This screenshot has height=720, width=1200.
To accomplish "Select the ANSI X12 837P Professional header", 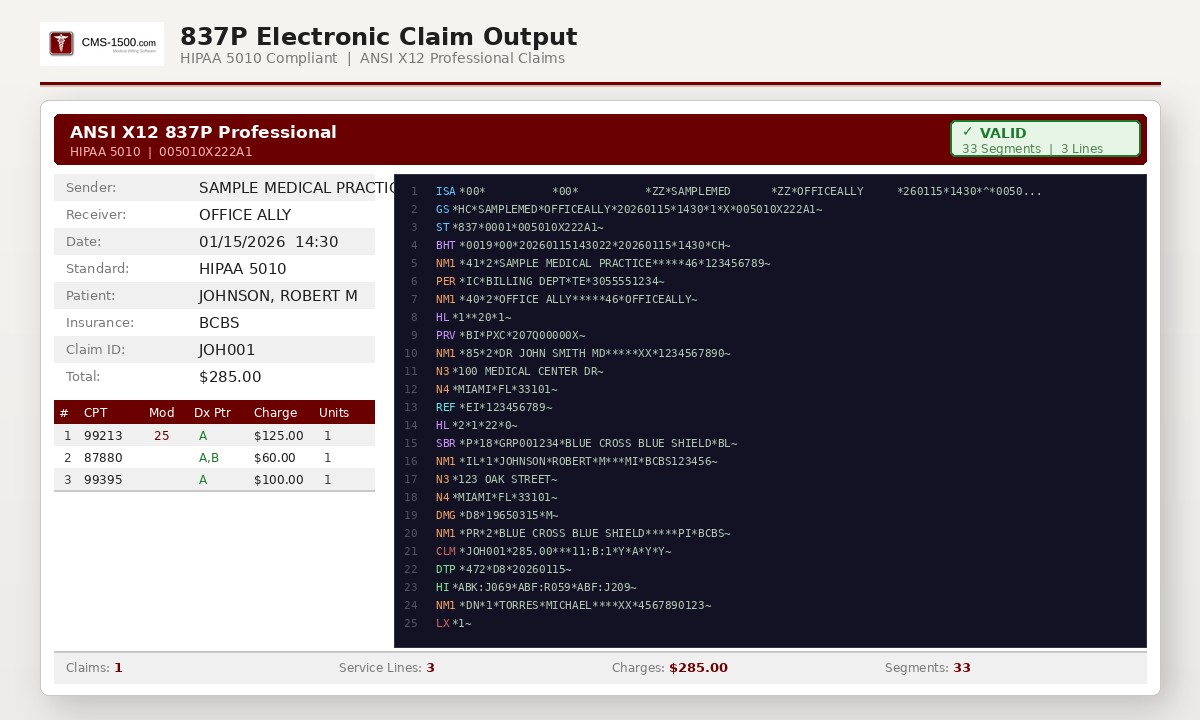I will click(203, 132).
